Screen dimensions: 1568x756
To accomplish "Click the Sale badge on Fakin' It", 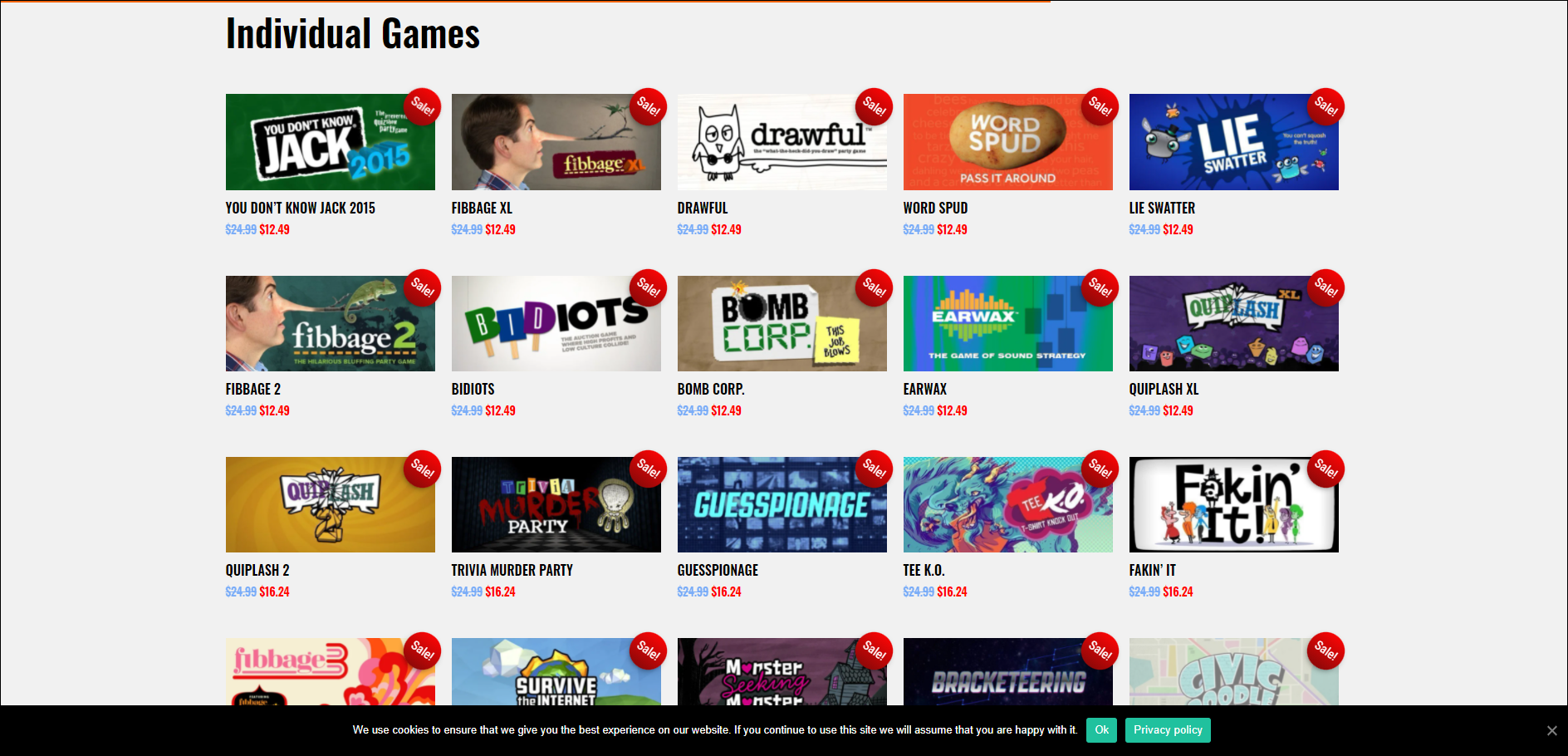I will click(1325, 469).
